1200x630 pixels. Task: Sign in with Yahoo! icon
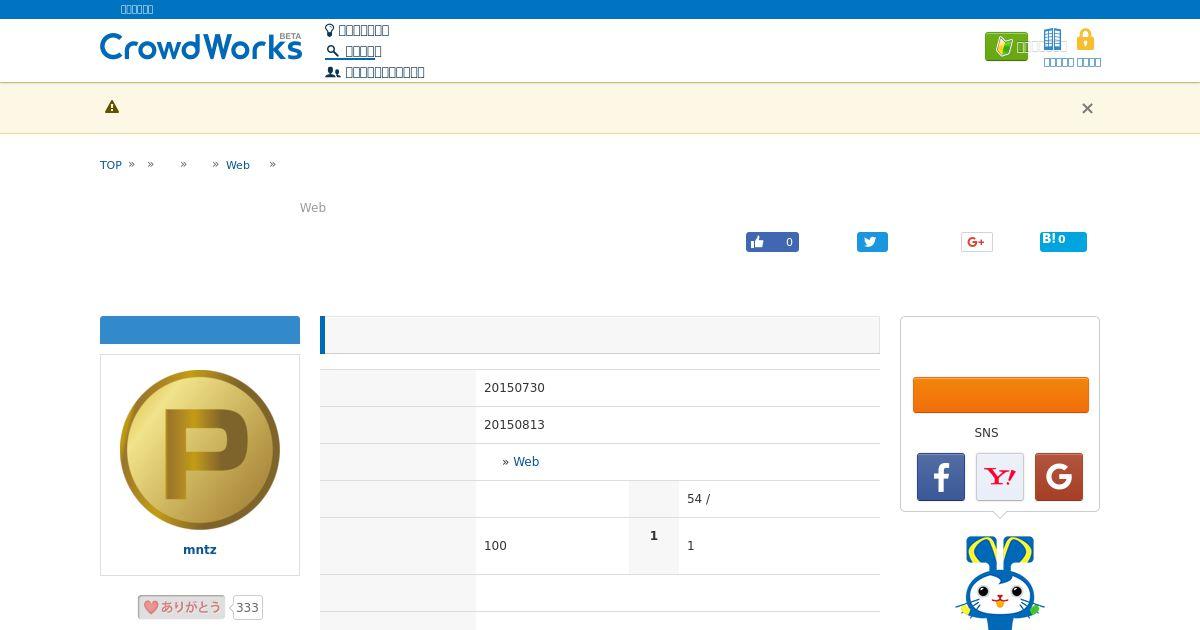click(1000, 477)
